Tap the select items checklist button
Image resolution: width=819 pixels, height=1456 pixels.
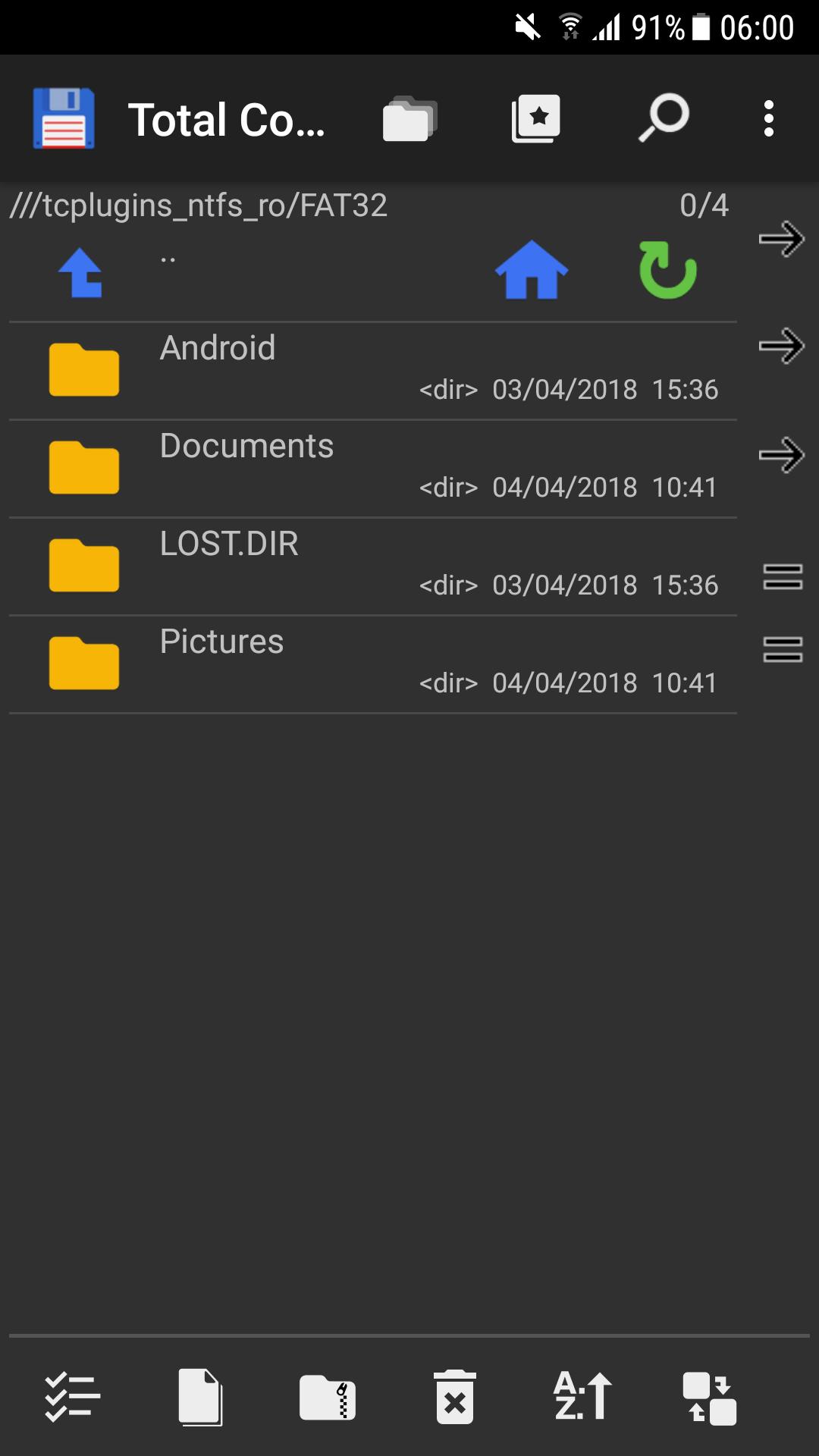click(72, 1397)
